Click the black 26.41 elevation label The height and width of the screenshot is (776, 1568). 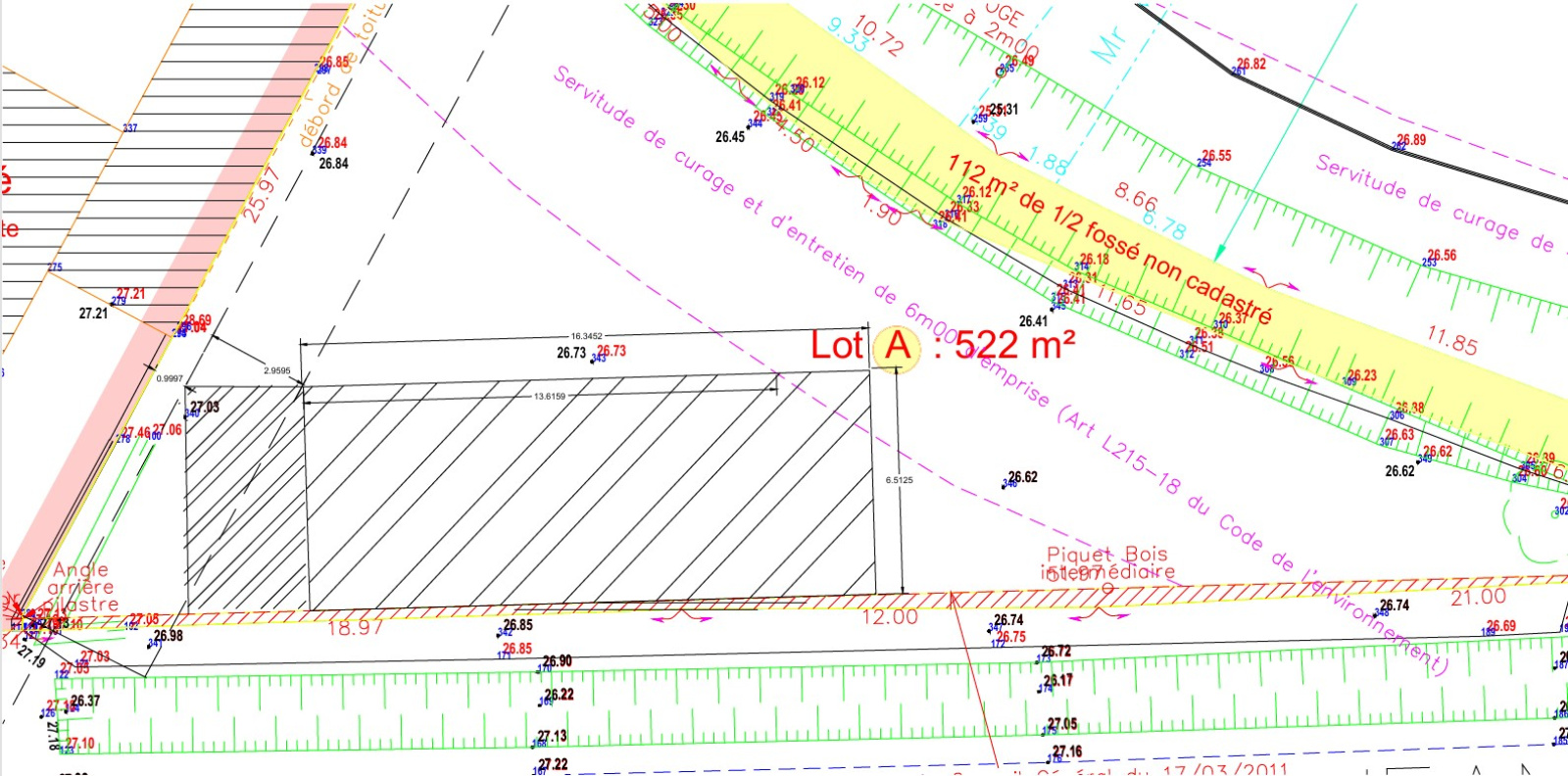[1033, 321]
